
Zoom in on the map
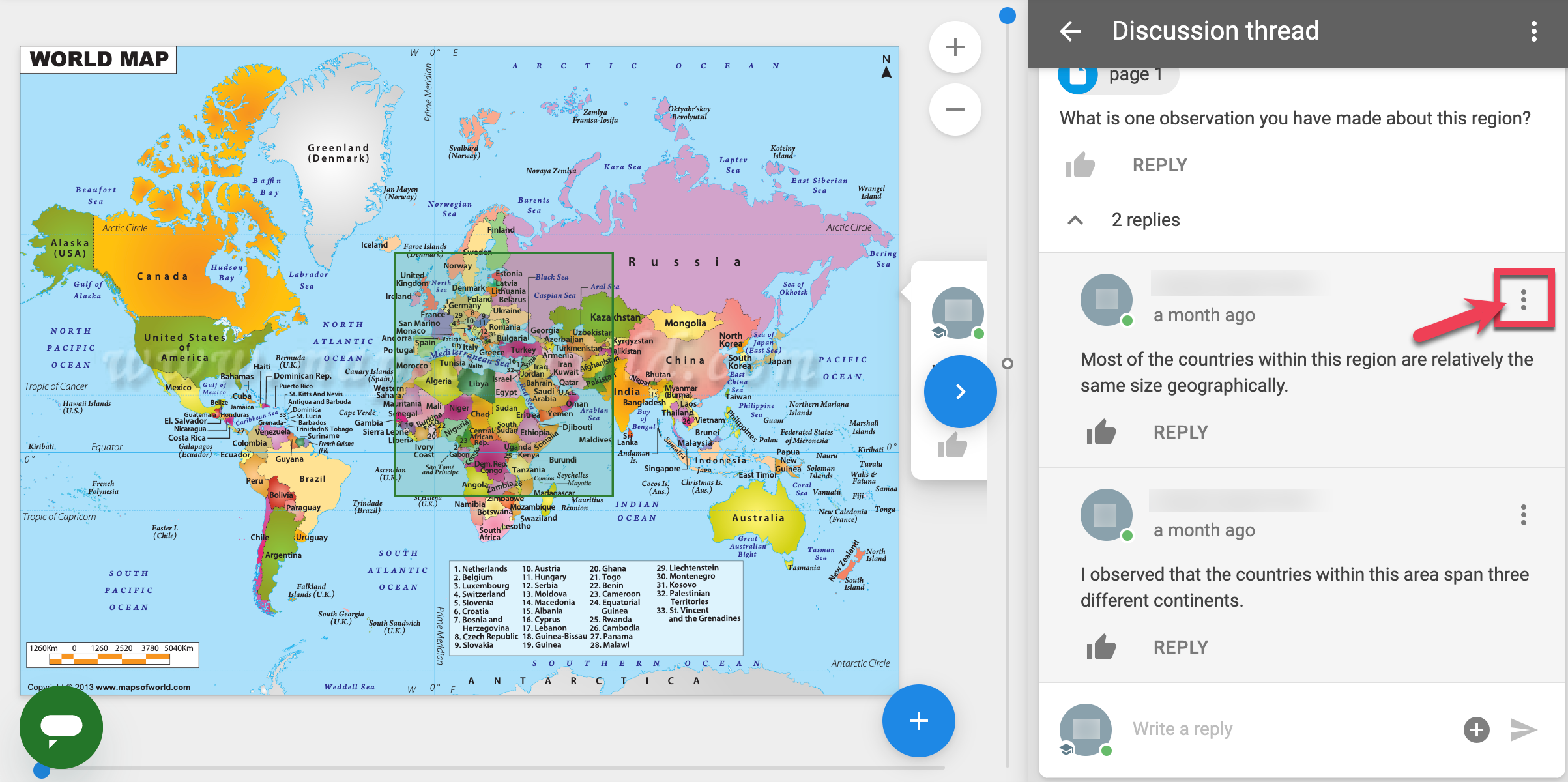click(955, 47)
